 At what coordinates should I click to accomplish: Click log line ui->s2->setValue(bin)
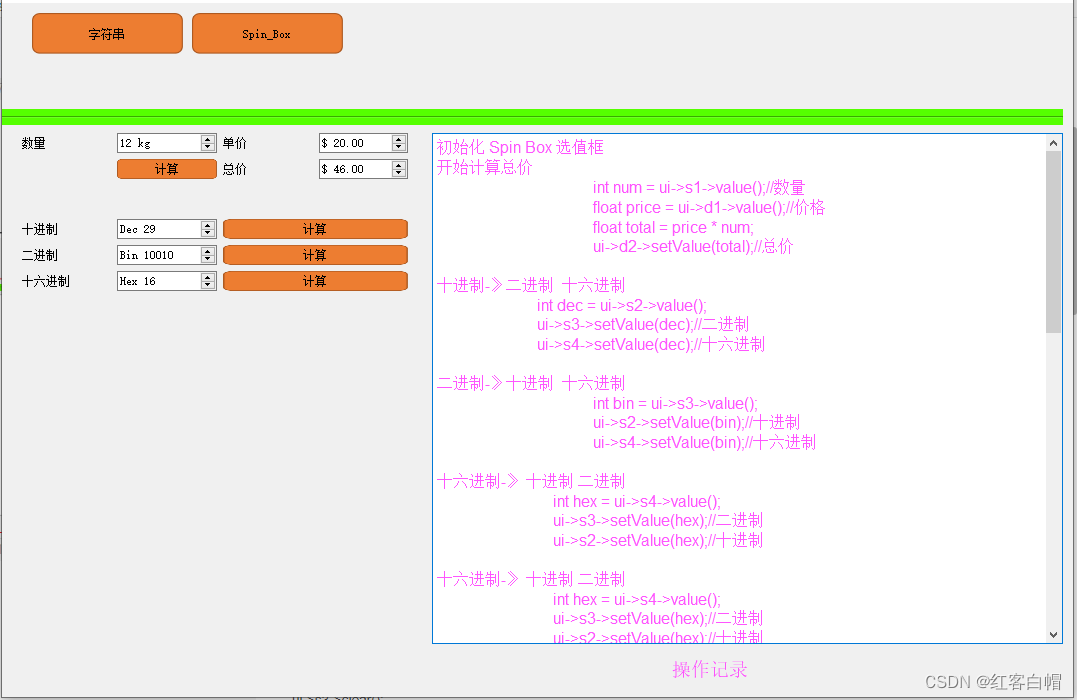pyautogui.click(x=696, y=422)
